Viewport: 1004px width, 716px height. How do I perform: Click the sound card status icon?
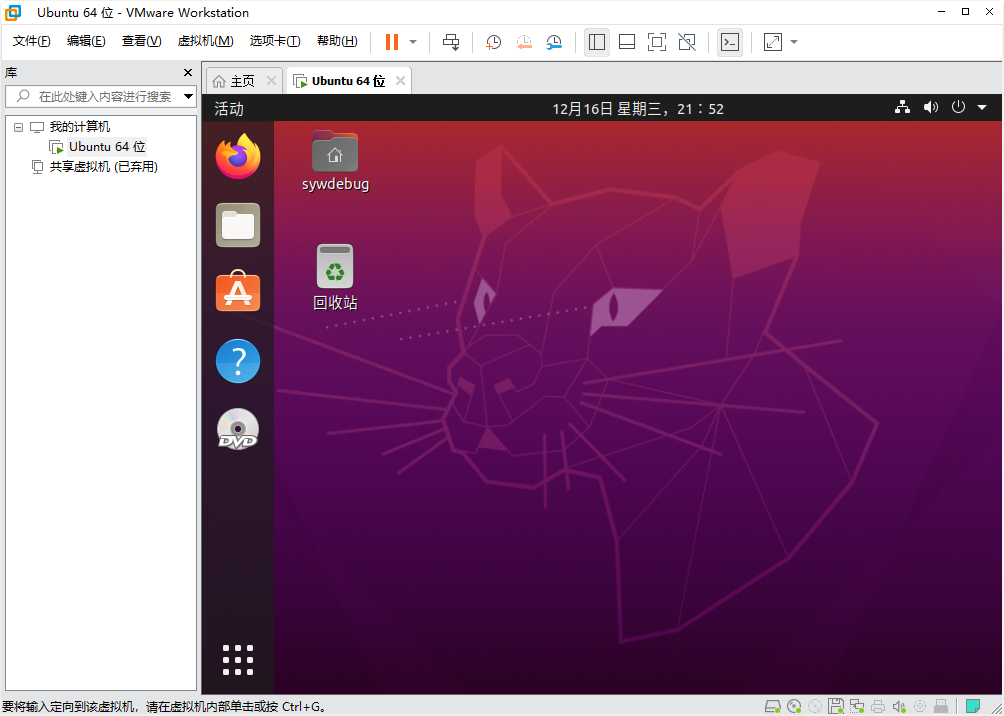(x=899, y=706)
